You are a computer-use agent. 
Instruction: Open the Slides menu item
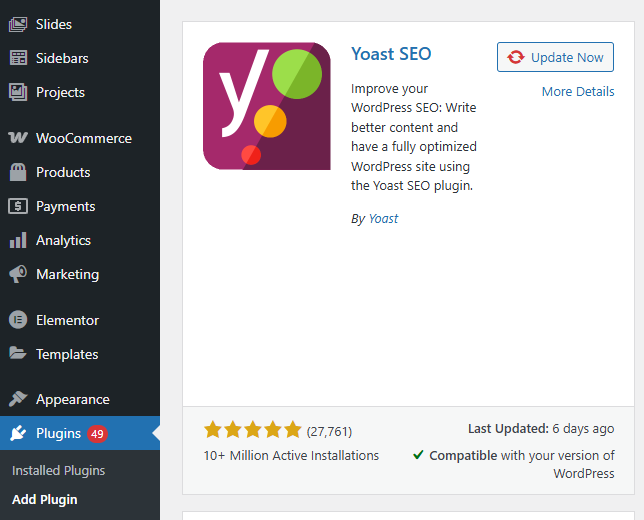(80, 24)
